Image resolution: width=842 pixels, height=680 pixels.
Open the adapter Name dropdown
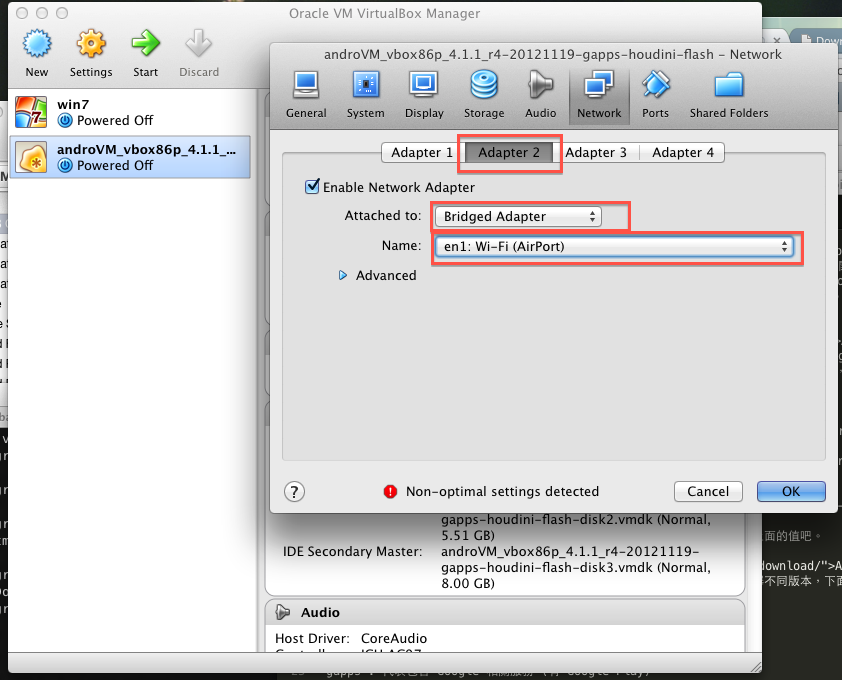pos(615,246)
